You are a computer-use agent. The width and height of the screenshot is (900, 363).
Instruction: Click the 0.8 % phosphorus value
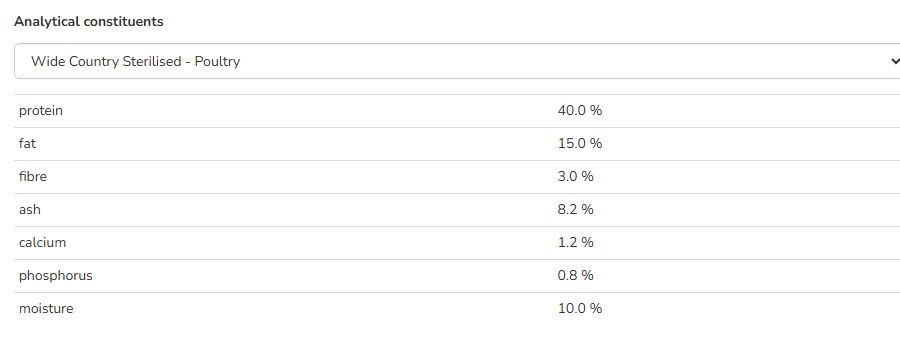tap(575, 276)
